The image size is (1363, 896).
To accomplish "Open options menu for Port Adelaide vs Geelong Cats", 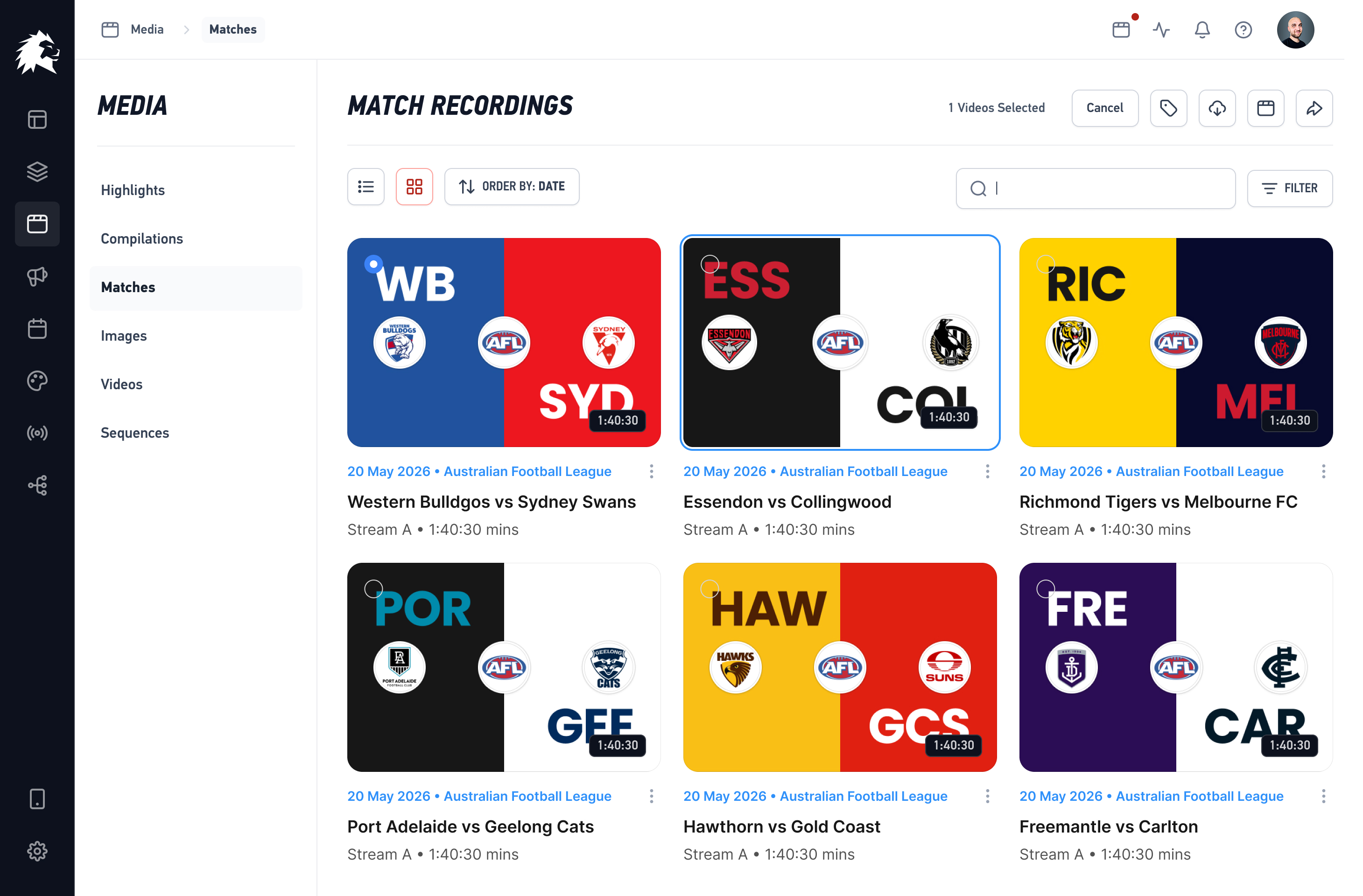I will [x=651, y=796].
